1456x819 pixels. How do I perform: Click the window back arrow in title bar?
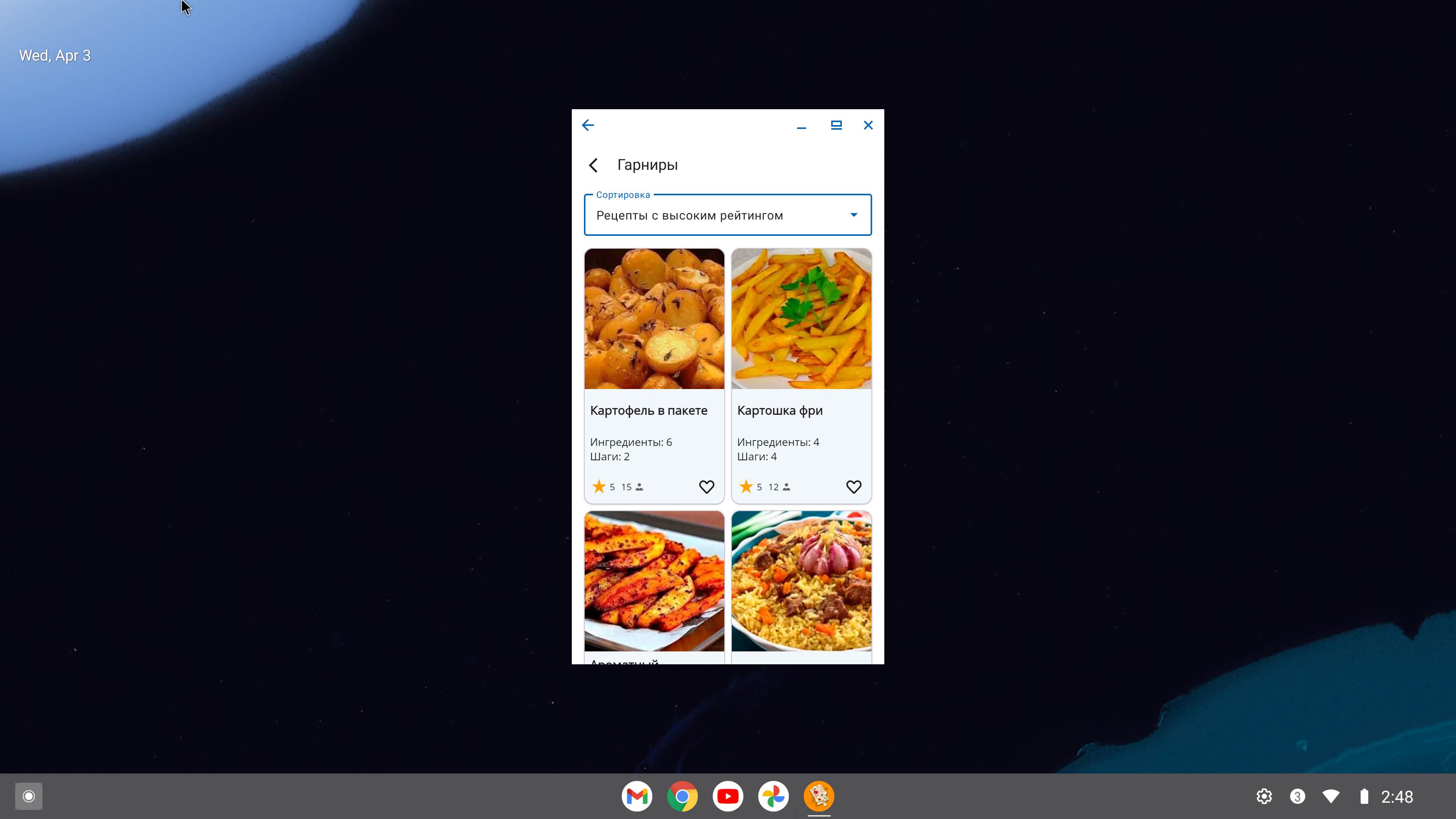[588, 125]
